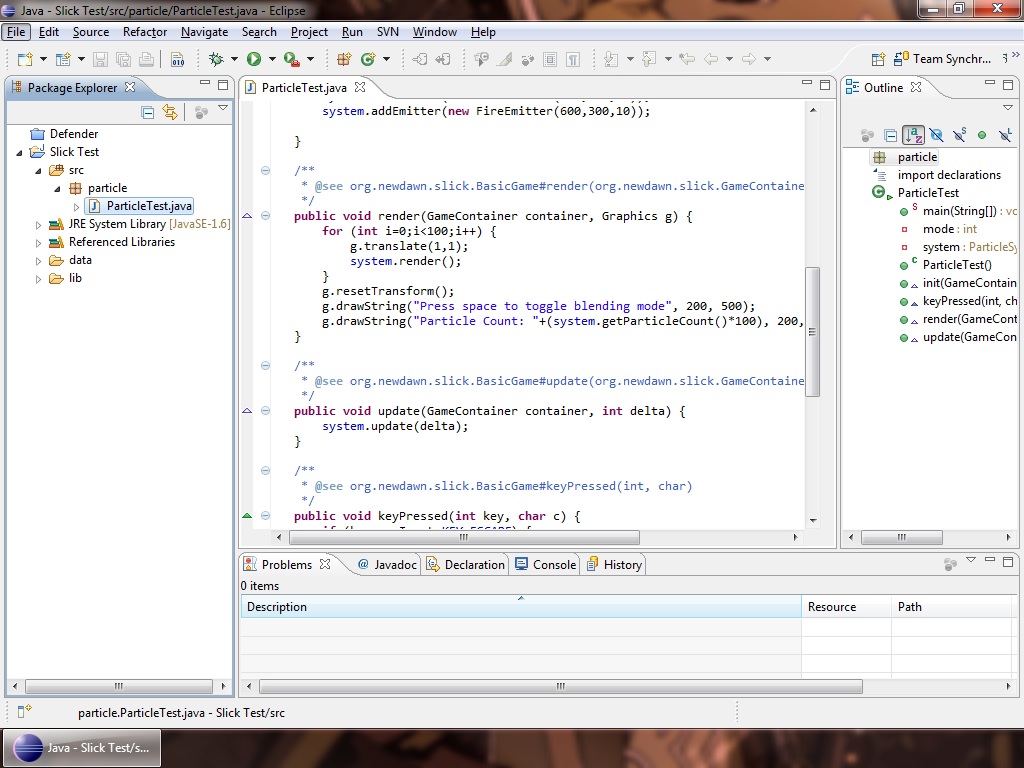Click the New Java Class icon
Image resolution: width=1024 pixels, height=768 pixels.
pos(368,59)
